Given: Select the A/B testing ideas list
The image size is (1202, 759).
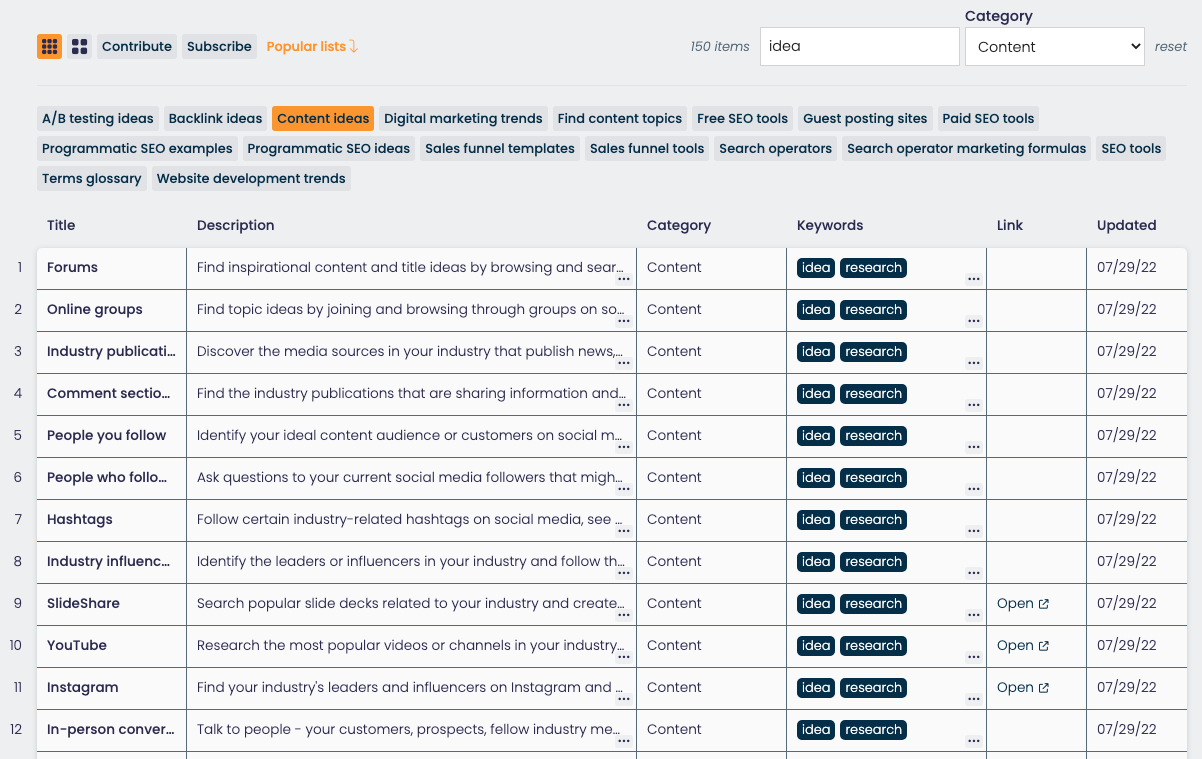Looking at the screenshot, I should click(98, 118).
